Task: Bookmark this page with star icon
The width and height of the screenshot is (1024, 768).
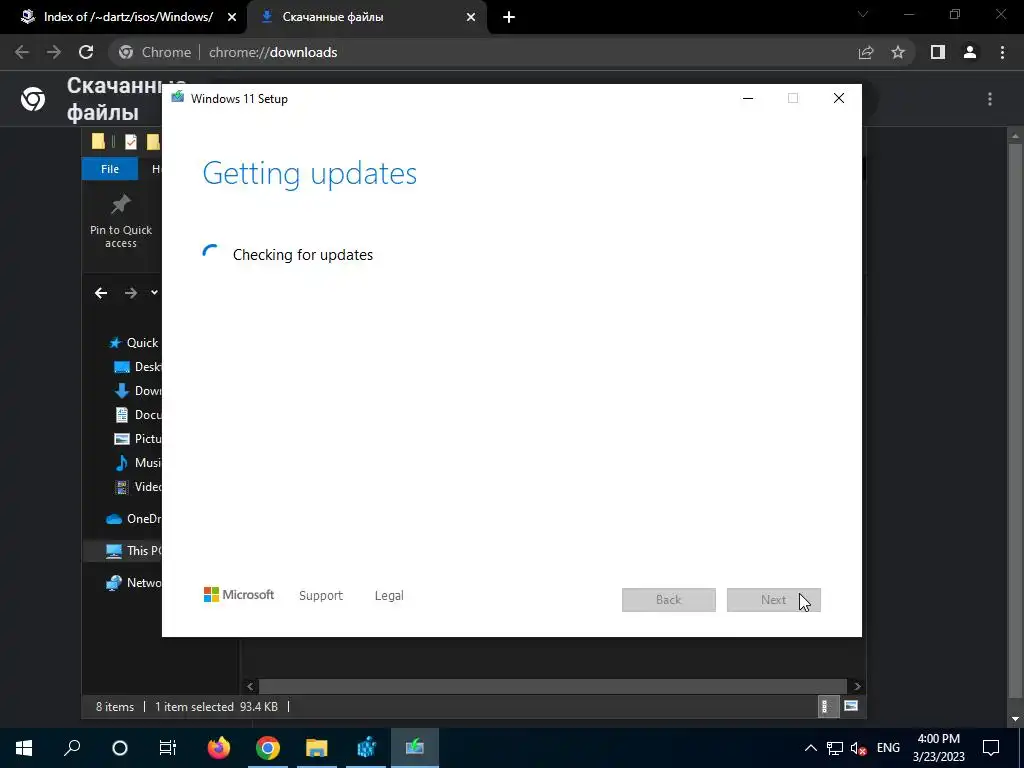Action: pos(898,52)
